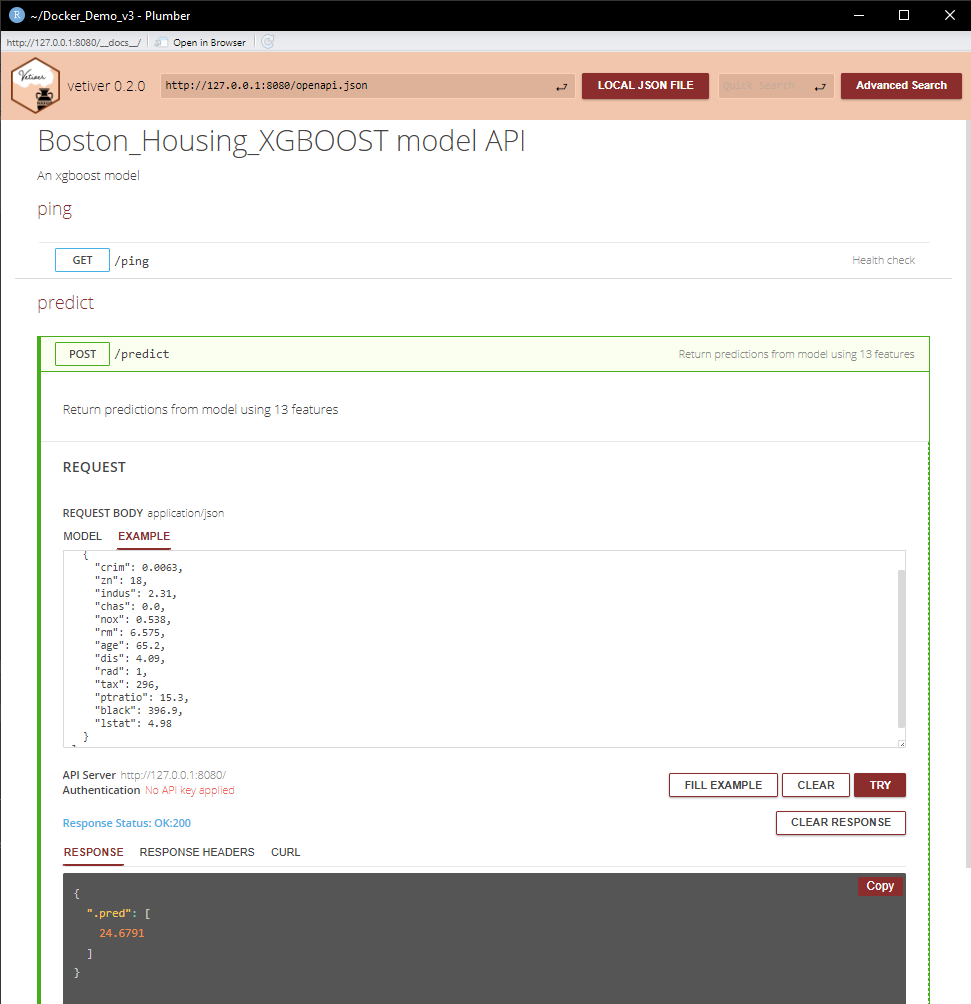Click CLEAR RESPONSE button

[840, 822]
